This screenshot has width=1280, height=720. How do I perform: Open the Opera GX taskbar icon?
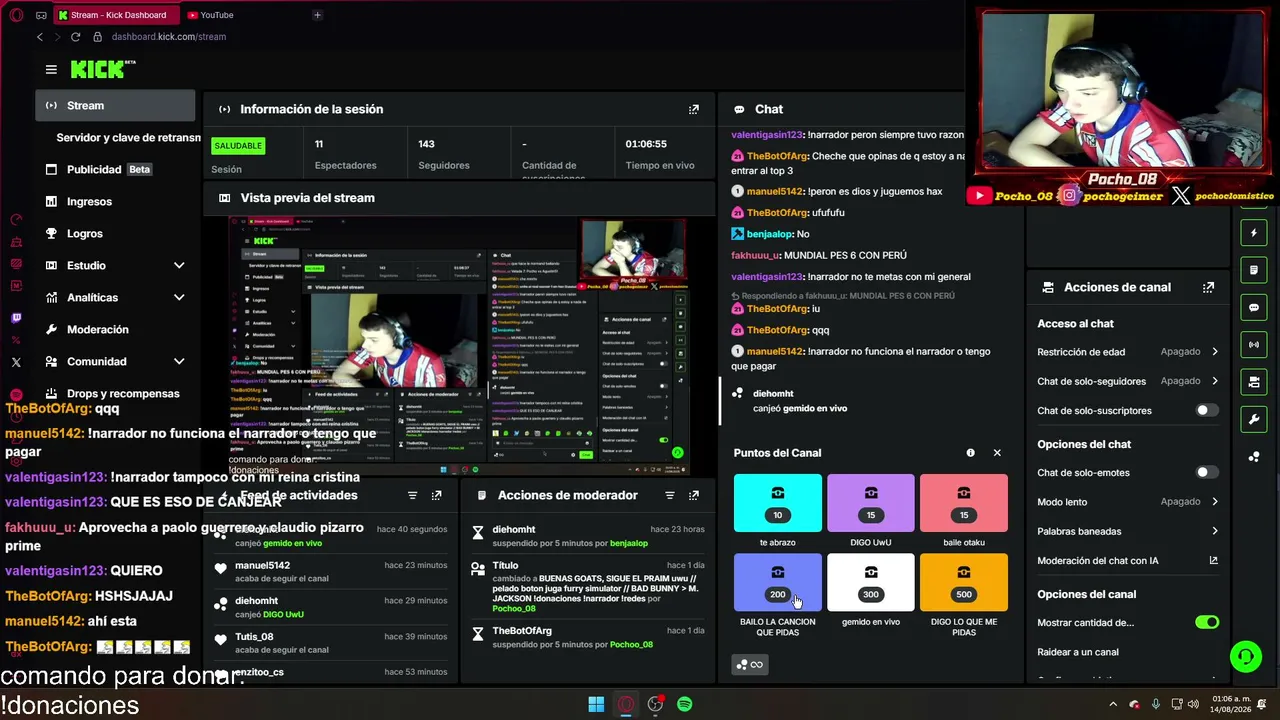[626, 704]
